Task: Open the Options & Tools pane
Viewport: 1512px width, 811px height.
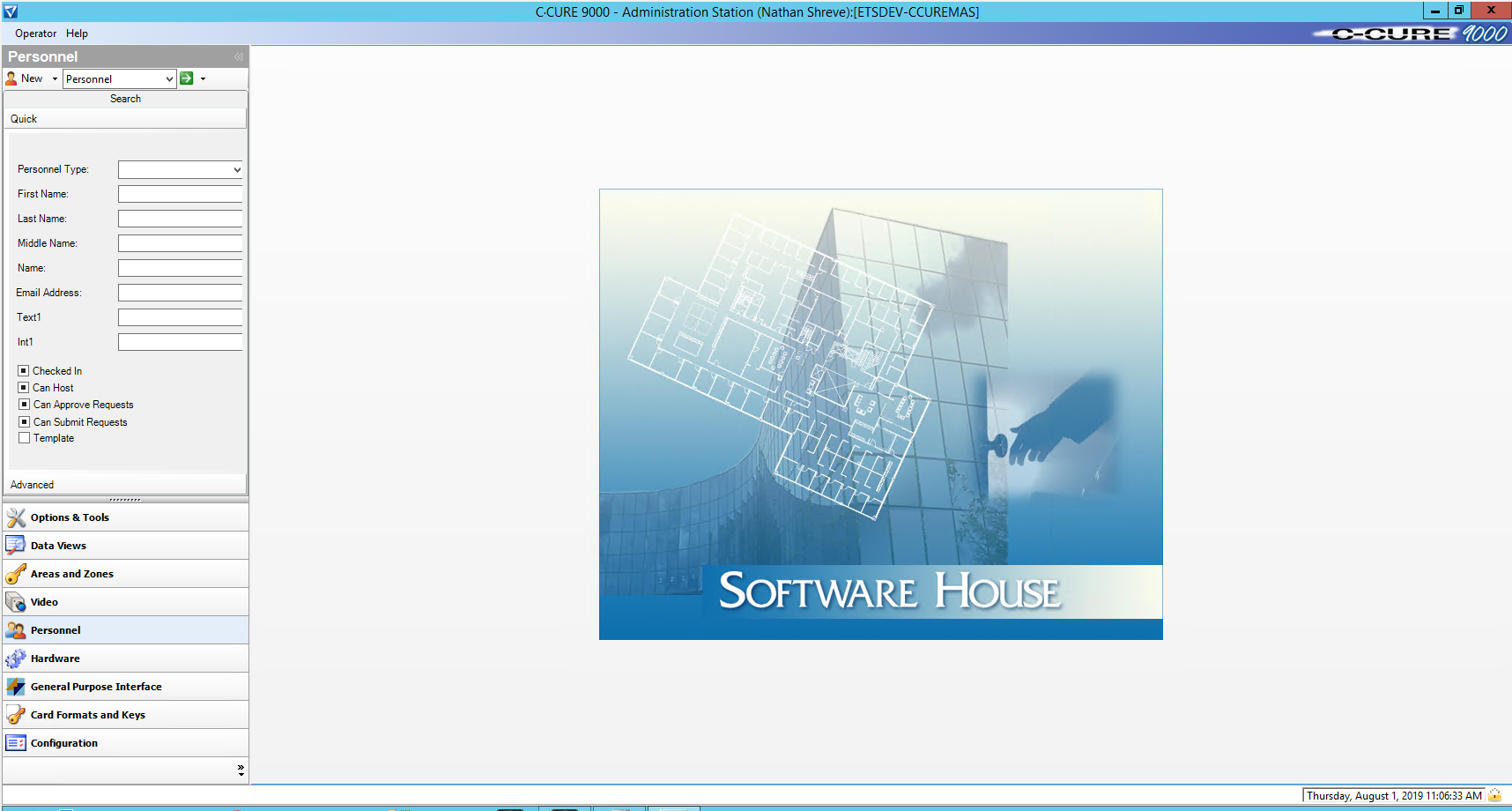Action: (125, 517)
